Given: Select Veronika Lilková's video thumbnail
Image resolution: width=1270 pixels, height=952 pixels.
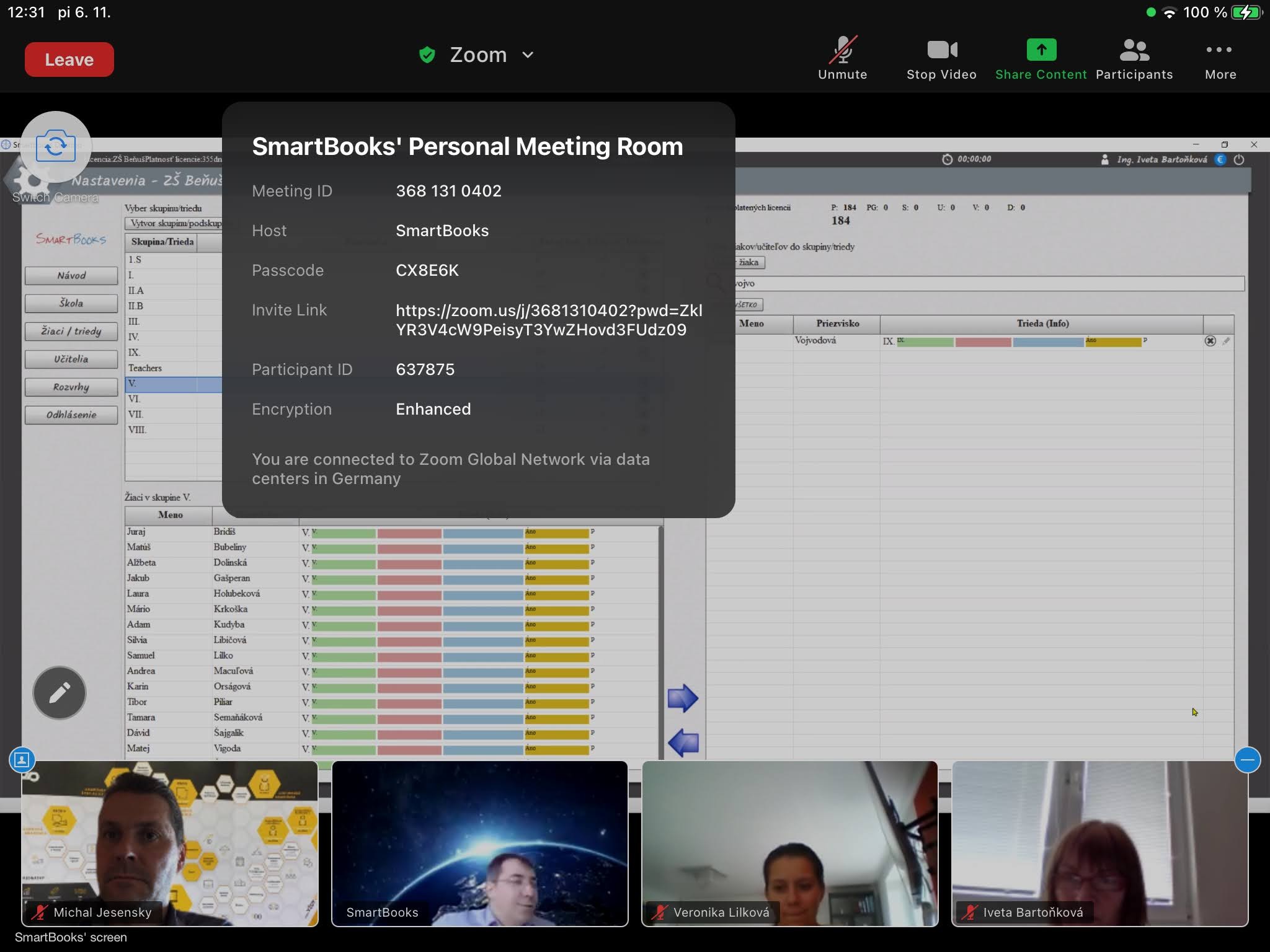Looking at the screenshot, I should coord(789,844).
